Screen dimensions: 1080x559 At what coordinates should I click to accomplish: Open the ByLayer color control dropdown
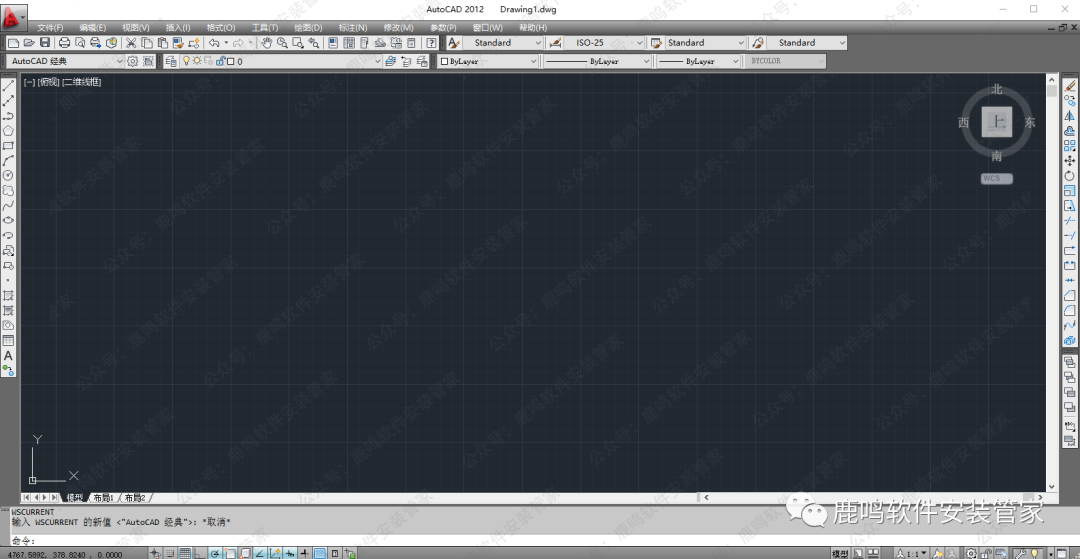pos(534,61)
